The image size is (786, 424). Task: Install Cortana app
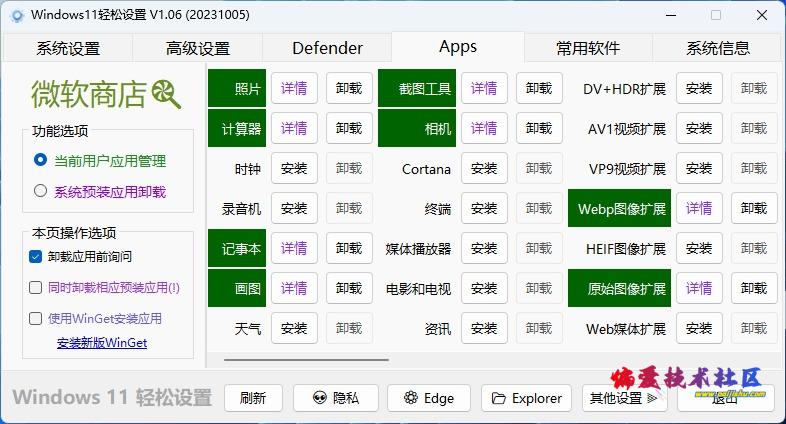point(484,168)
